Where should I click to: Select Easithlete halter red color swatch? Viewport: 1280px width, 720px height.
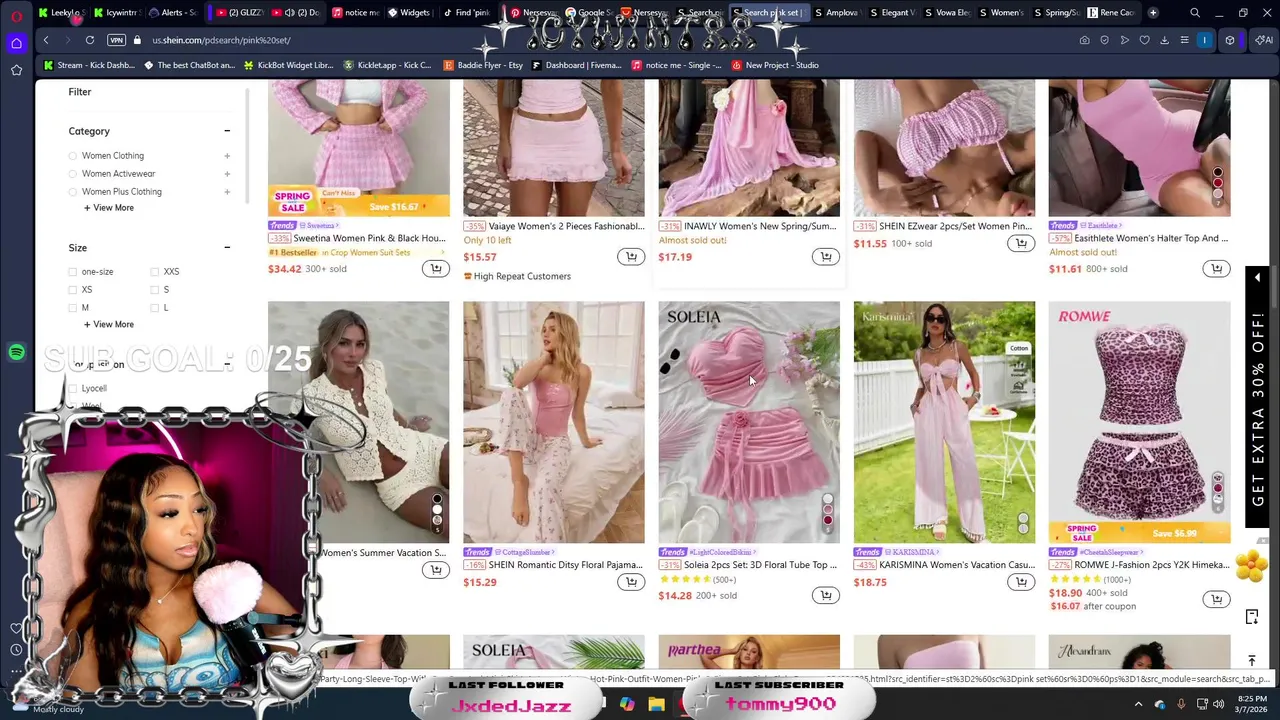pos(1217,183)
